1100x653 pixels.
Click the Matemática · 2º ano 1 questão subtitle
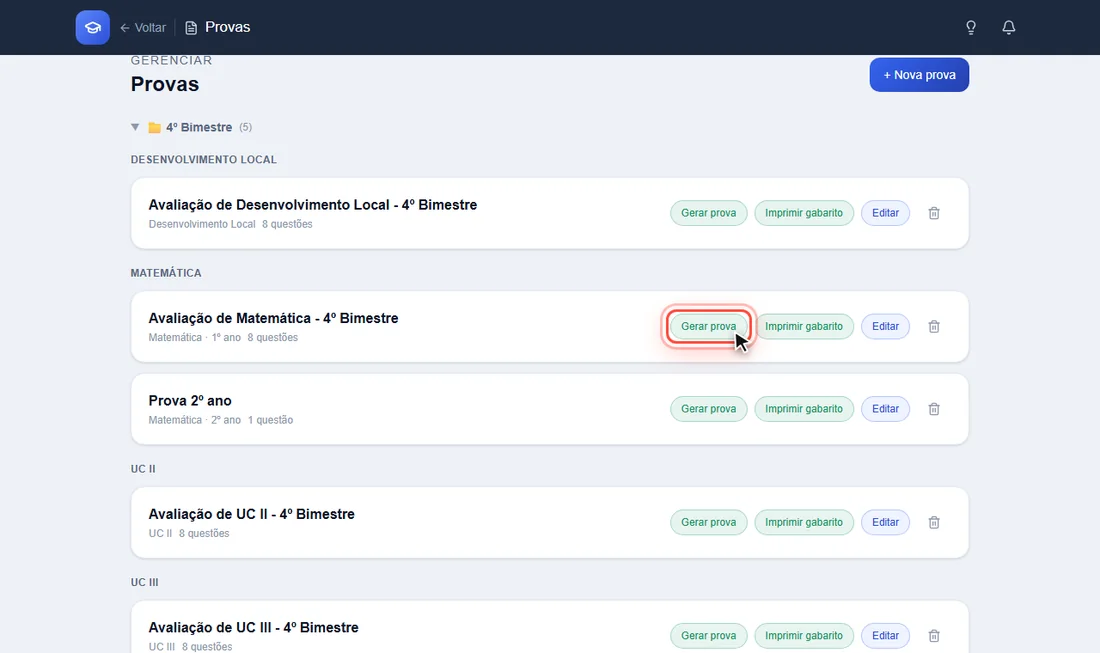point(221,420)
